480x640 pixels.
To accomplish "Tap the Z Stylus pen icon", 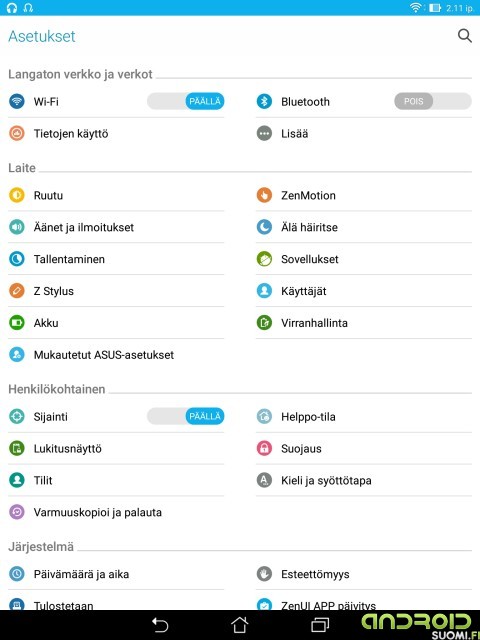I will 17,291.
